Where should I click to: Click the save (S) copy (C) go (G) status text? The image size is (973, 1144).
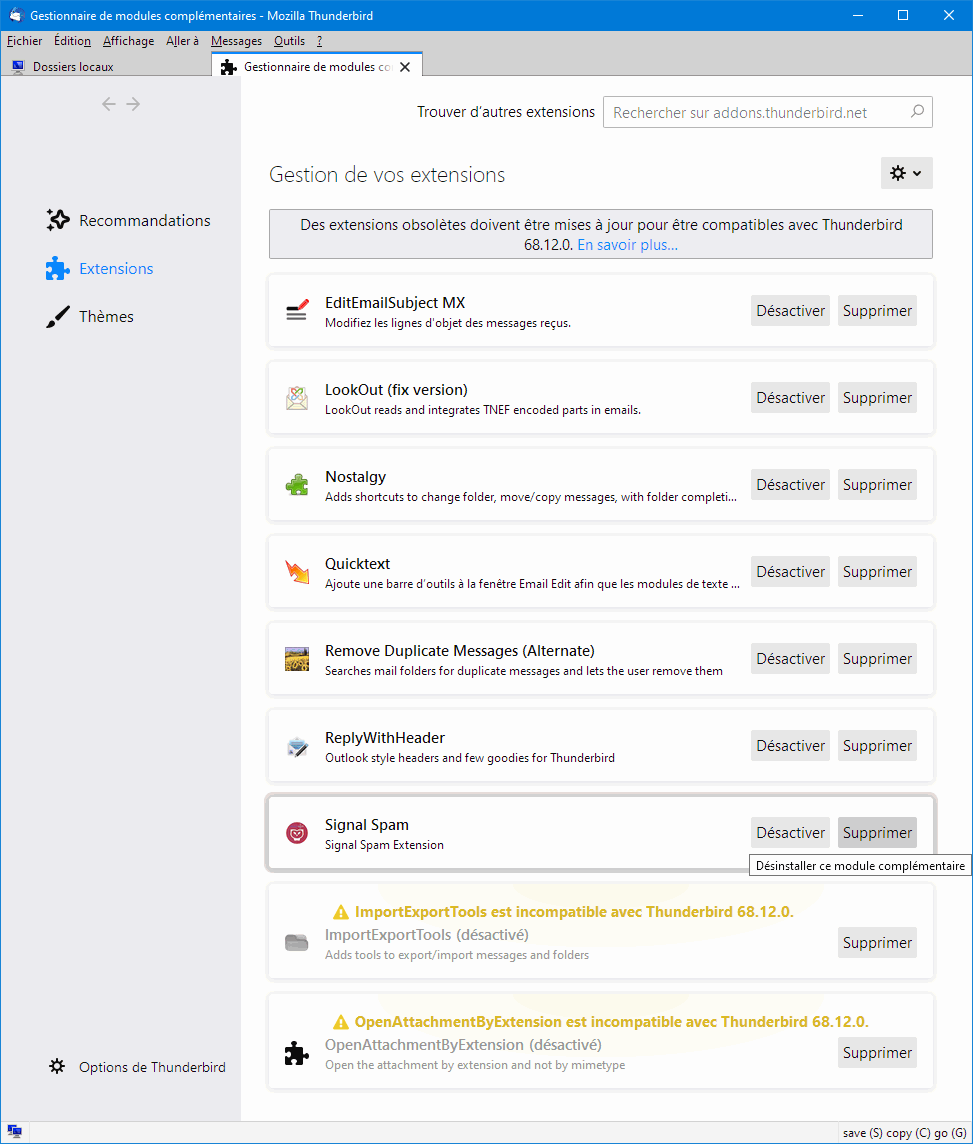point(904,1133)
